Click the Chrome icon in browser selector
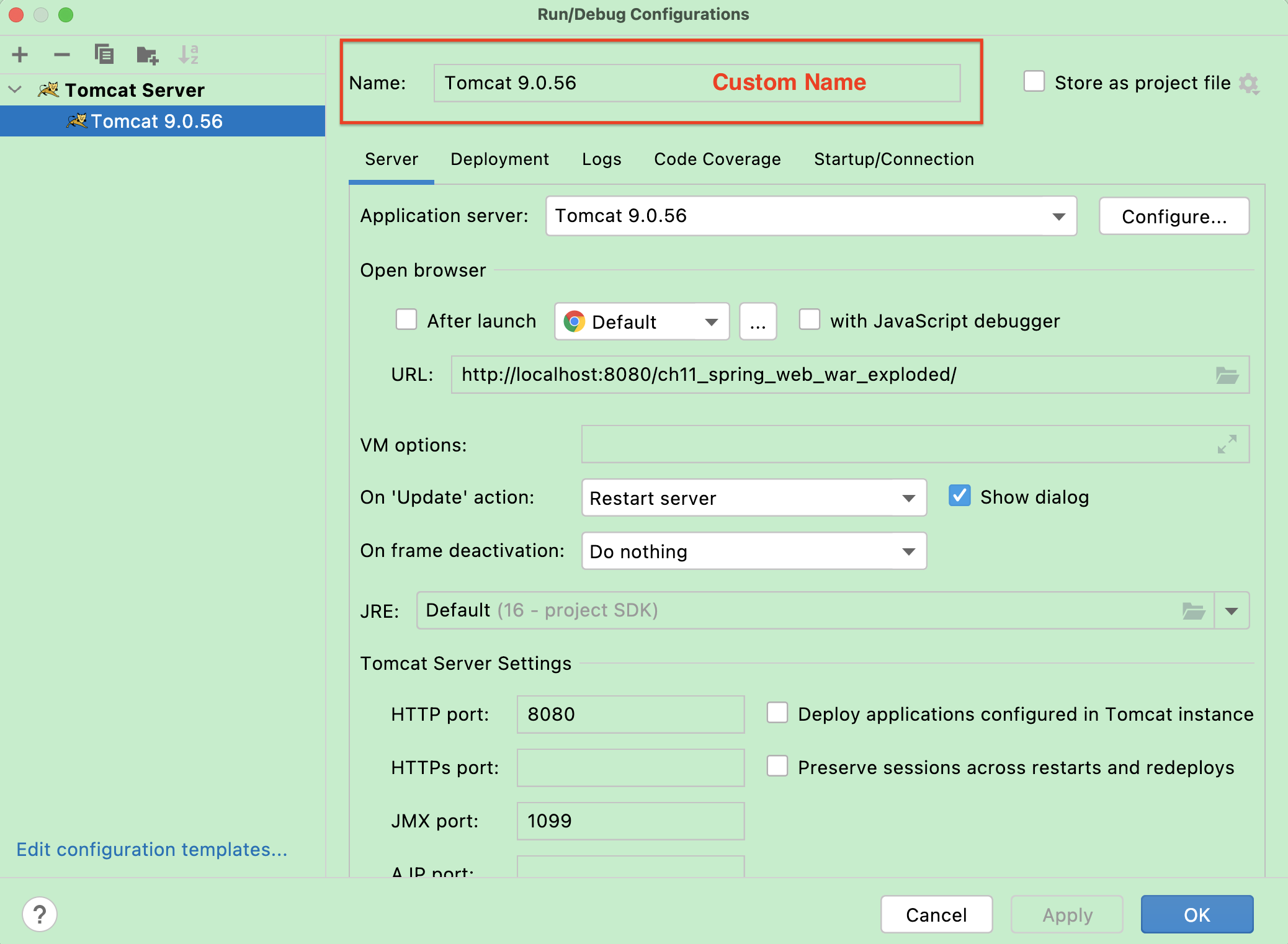This screenshot has width=1288, height=944. (x=575, y=321)
